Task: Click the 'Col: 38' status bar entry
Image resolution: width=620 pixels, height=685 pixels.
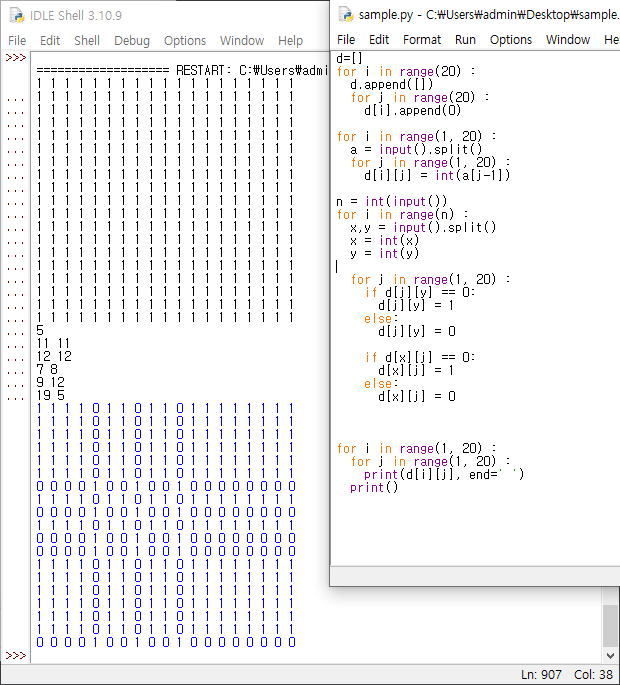Action: tap(593, 675)
